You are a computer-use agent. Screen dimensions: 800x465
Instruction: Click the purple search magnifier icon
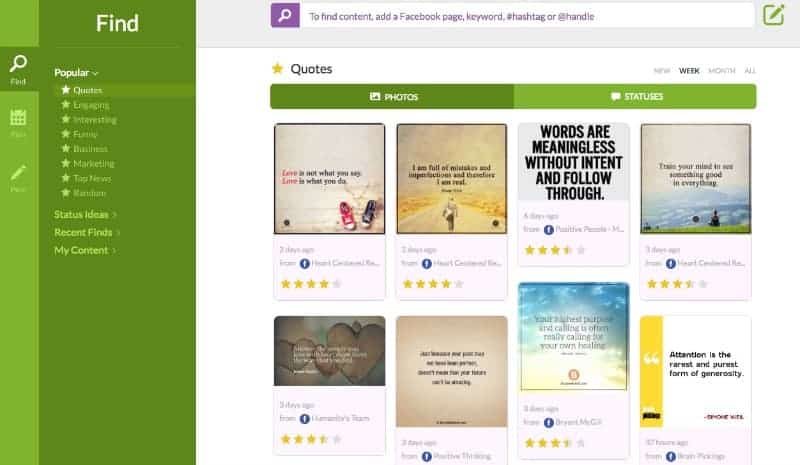coord(285,16)
